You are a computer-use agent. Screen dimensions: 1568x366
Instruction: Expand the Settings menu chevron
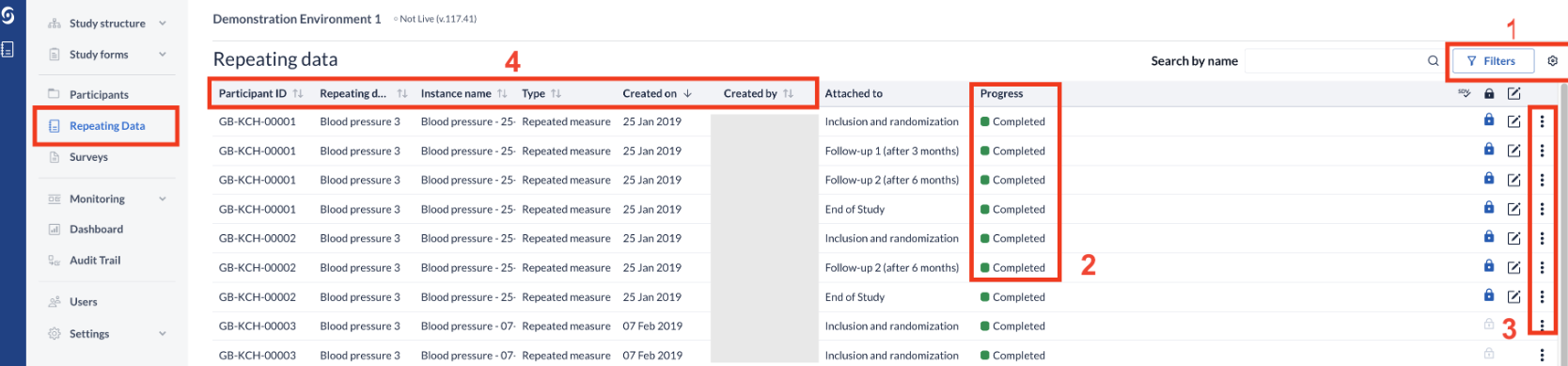pyautogui.click(x=163, y=334)
